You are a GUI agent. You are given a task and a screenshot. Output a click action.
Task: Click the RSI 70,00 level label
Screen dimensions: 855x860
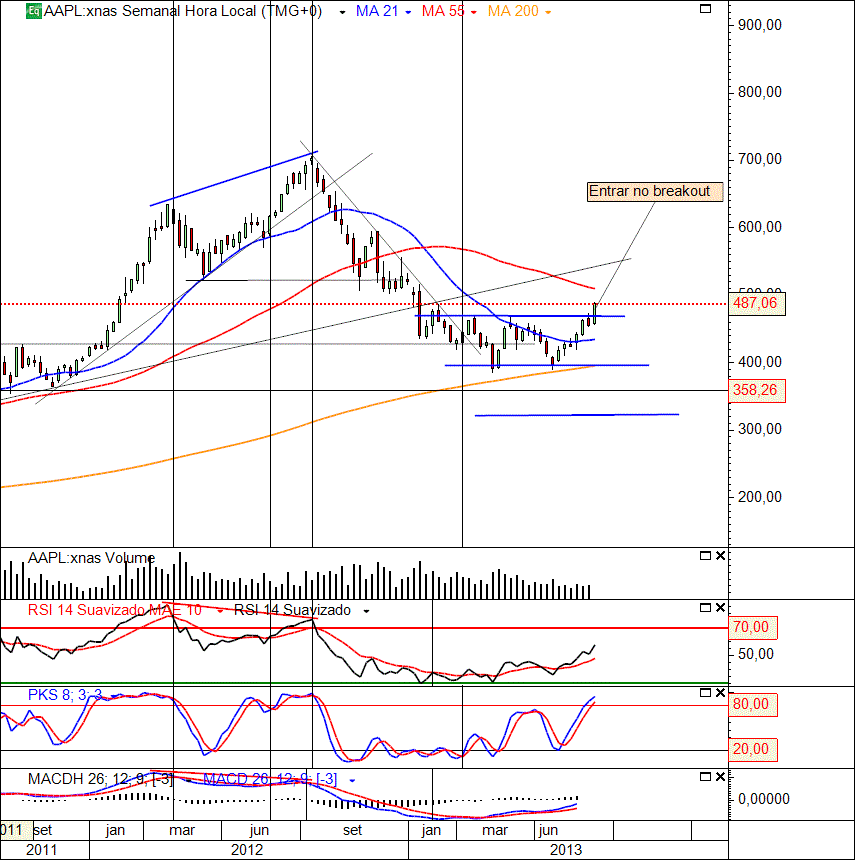(x=752, y=627)
